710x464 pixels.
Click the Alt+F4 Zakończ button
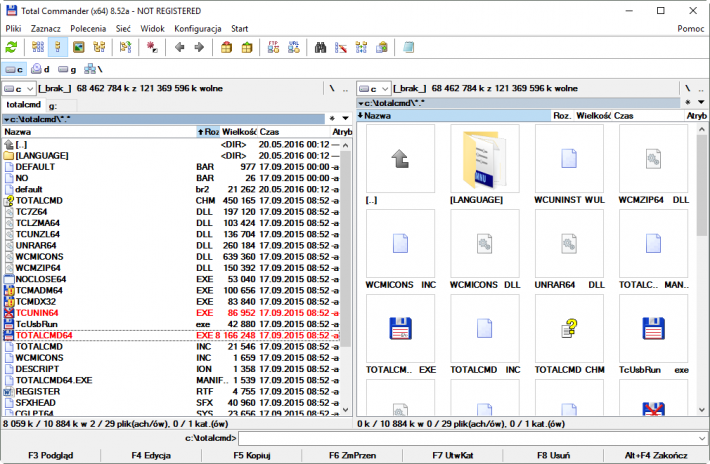click(656, 455)
